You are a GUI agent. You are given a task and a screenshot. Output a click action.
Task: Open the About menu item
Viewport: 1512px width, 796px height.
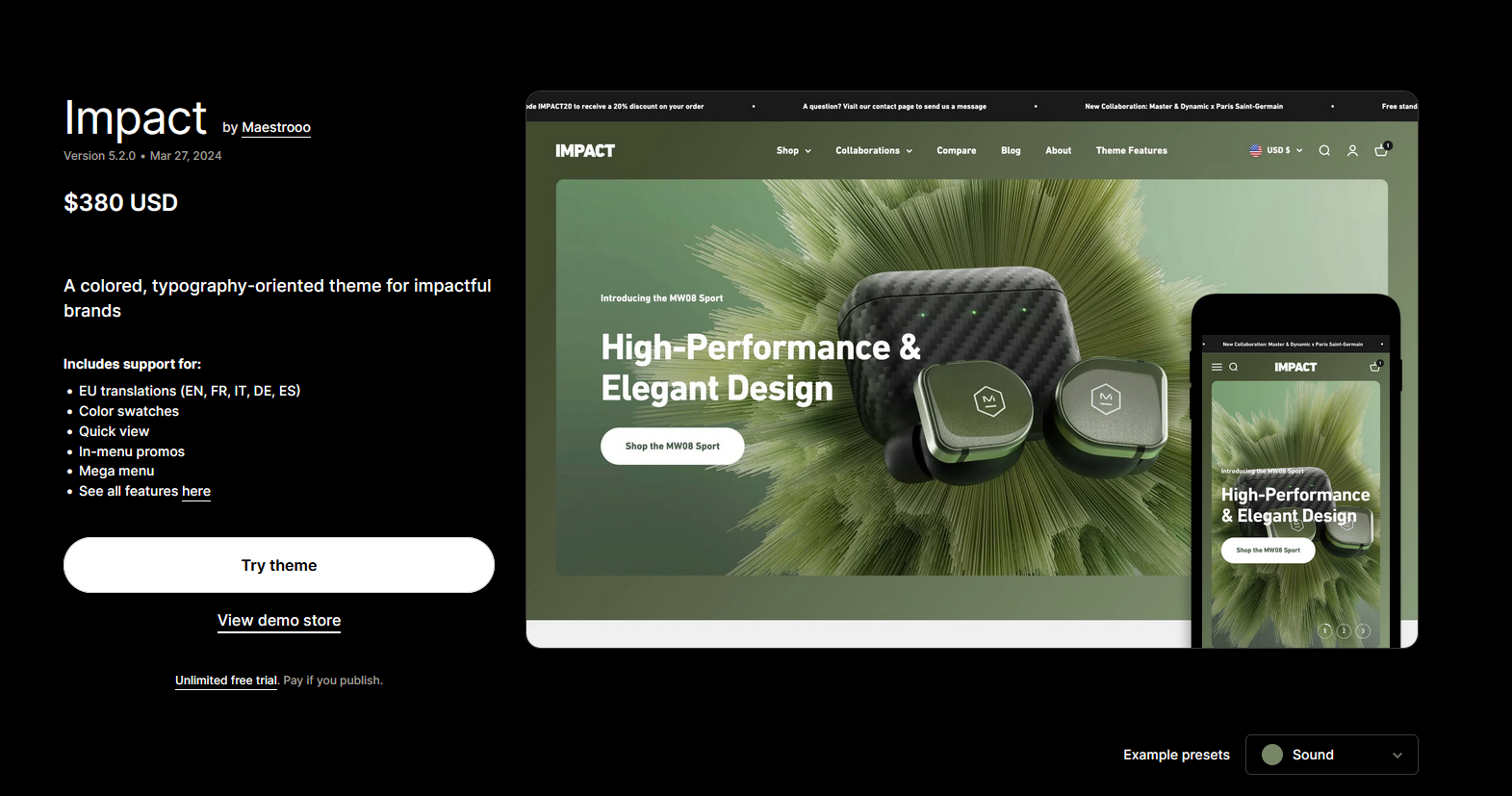coord(1058,150)
